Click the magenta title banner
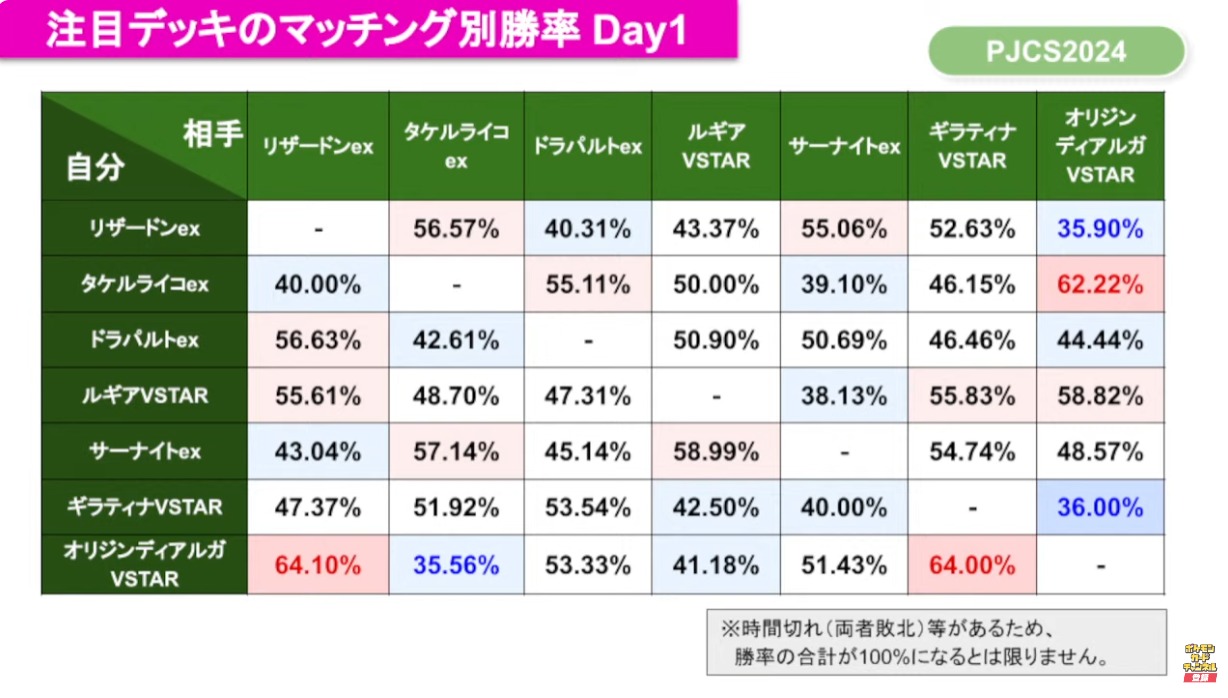 (x=369, y=31)
